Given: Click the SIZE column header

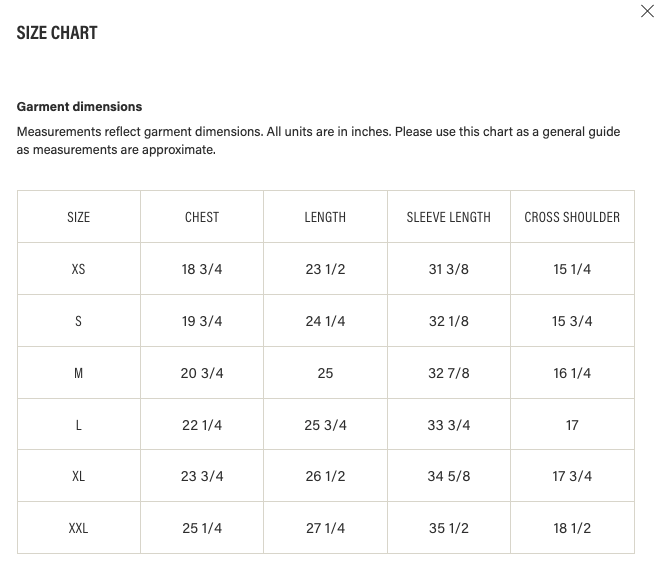Looking at the screenshot, I should pos(79,217).
